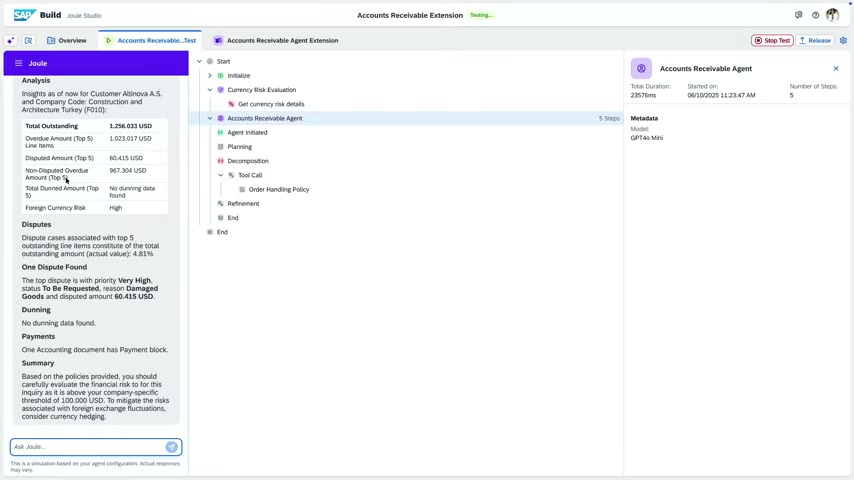Click the Foreign Currency Risk High value
The image size is (854, 480).
115,208
